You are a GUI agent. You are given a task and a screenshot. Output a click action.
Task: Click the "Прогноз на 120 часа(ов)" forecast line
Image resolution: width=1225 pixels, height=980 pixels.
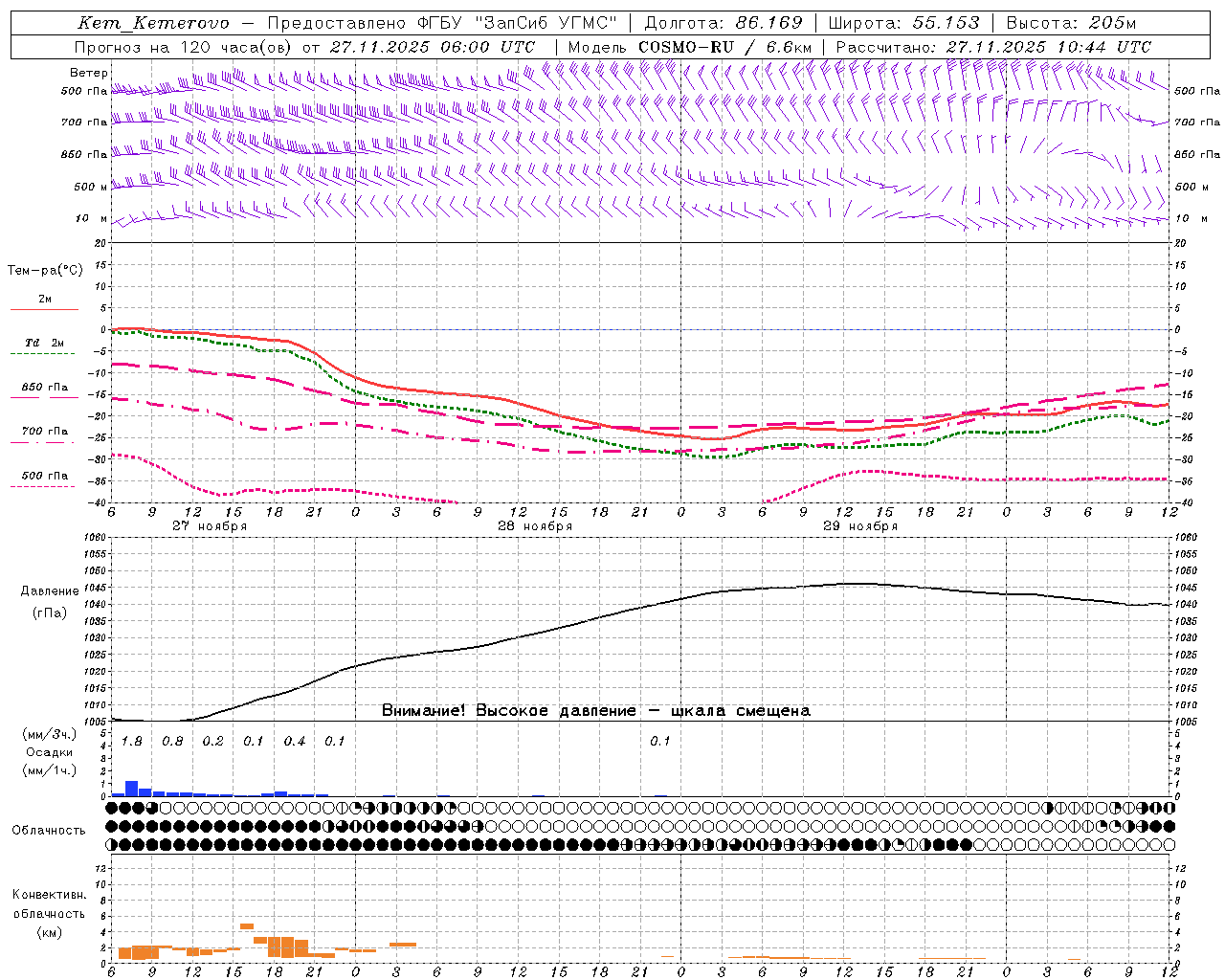(304, 47)
